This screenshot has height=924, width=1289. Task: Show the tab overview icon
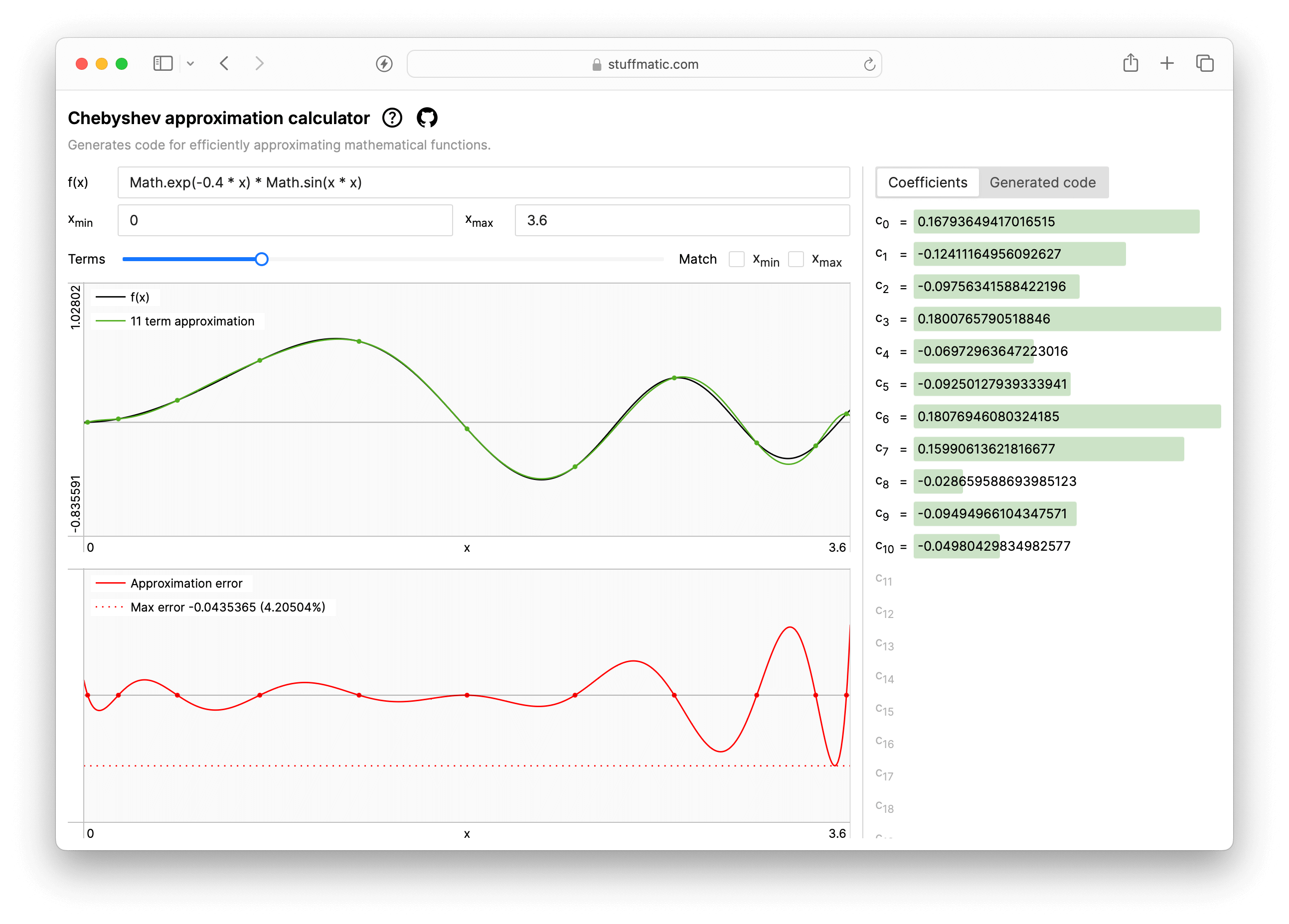(1204, 64)
